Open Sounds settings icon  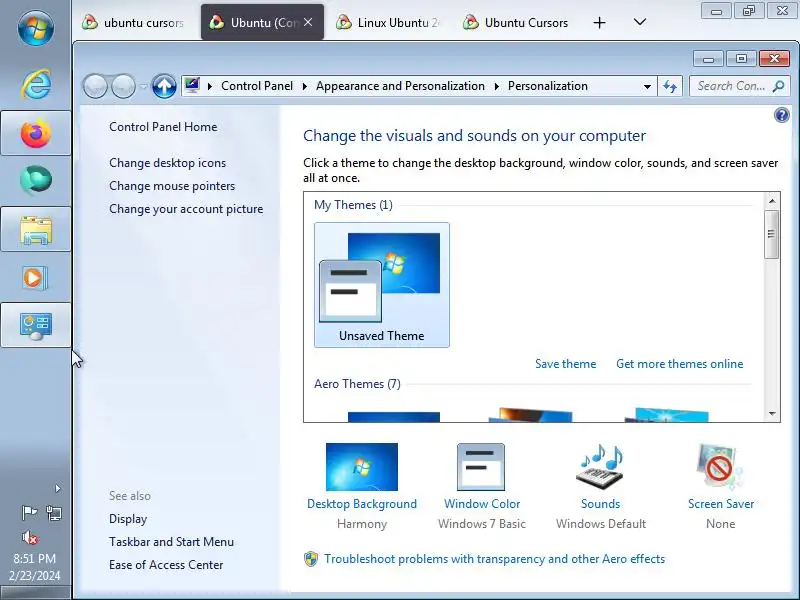601,467
